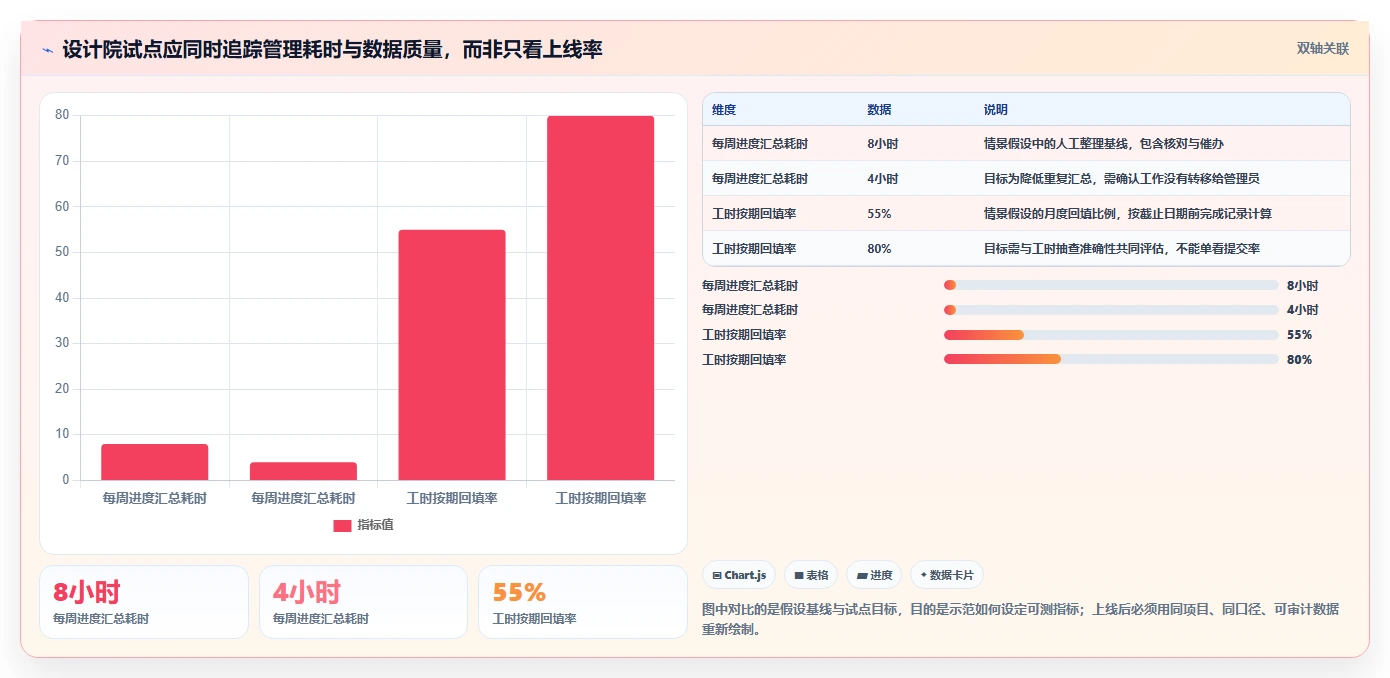This screenshot has width=1390, height=678.
Task: Click the 双轴关联 tag in the header
Action: point(1323,49)
